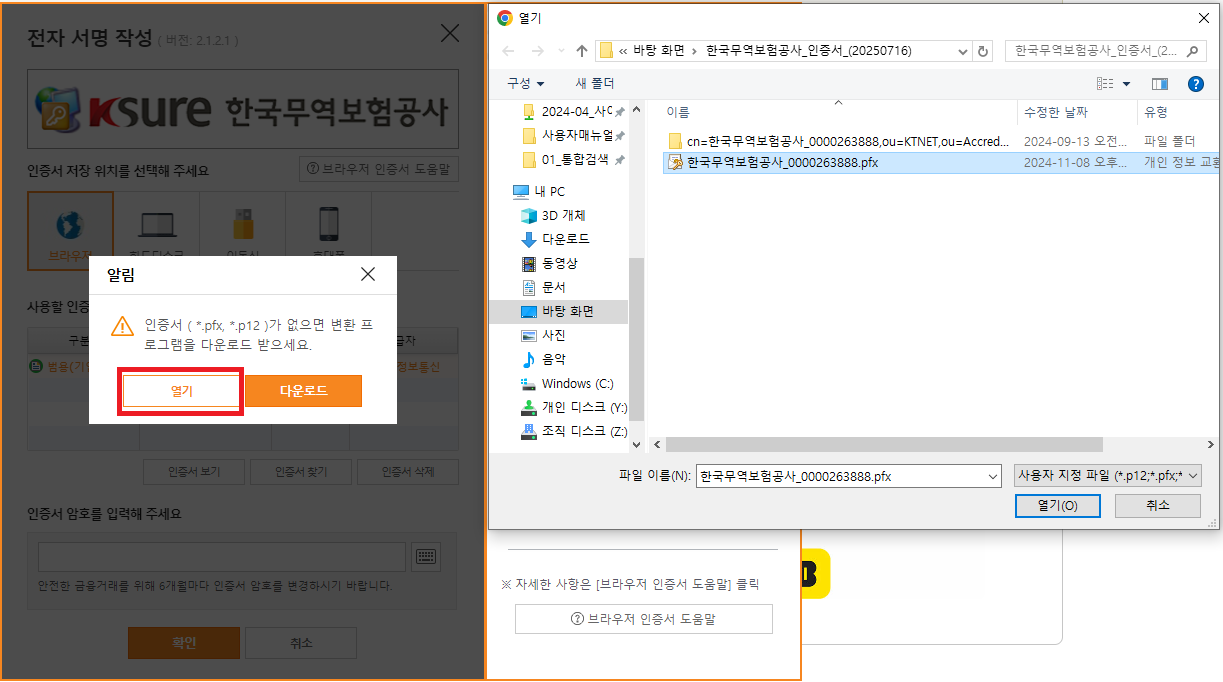Change the file view layout icon
The height and width of the screenshot is (682, 1223).
pos(1105,84)
